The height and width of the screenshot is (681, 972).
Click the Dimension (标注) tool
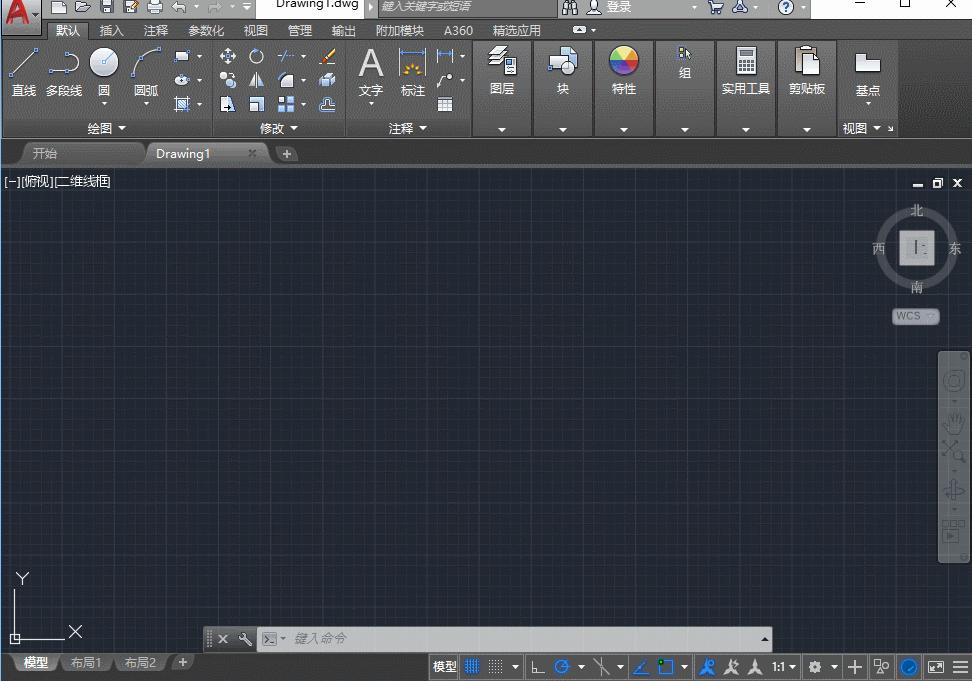412,71
